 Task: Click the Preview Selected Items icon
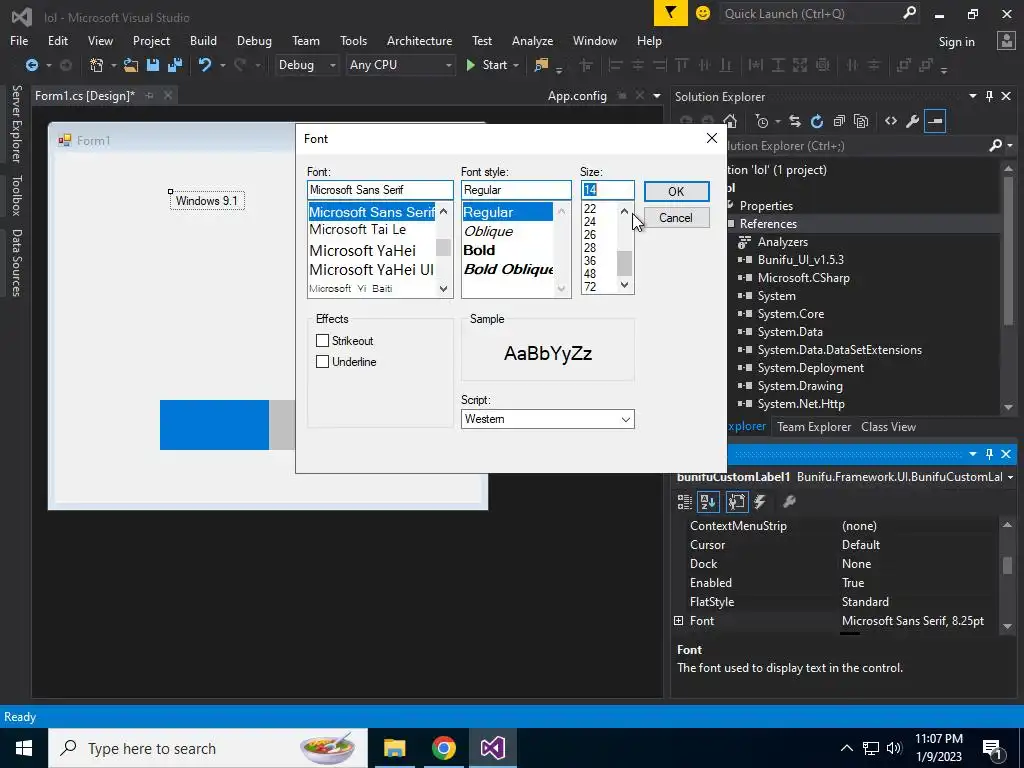(935, 121)
